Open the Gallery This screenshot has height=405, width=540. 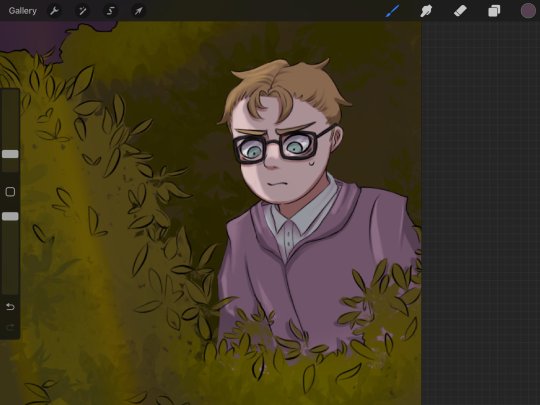23,11
